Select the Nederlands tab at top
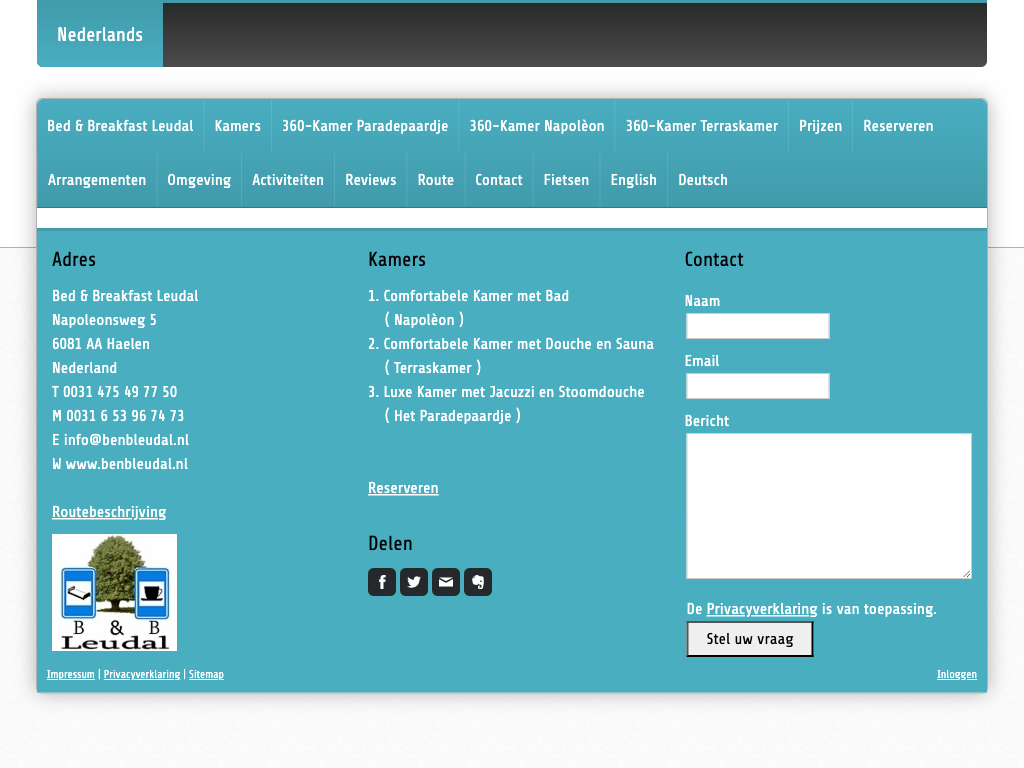 100,35
